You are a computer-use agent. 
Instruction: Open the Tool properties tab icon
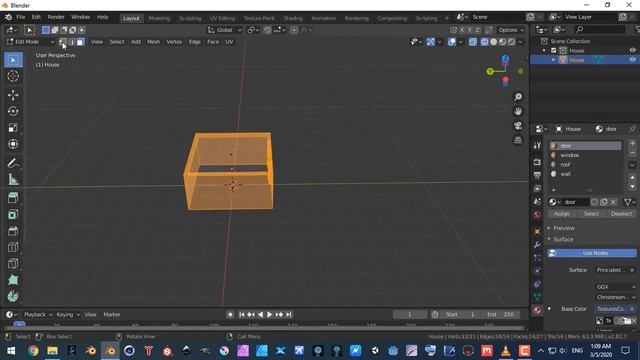(x=537, y=146)
